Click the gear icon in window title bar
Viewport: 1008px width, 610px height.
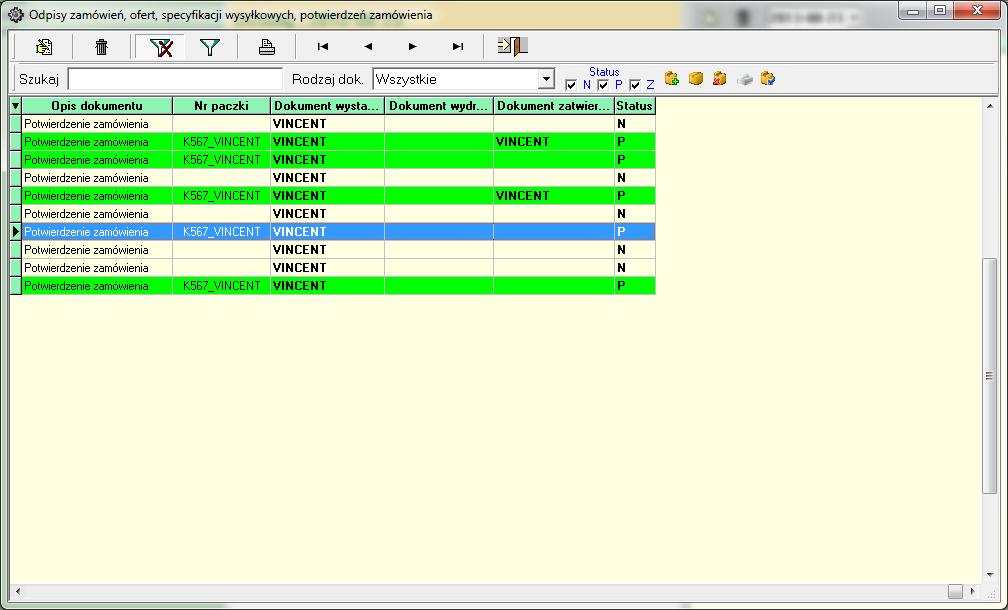[x=16, y=14]
